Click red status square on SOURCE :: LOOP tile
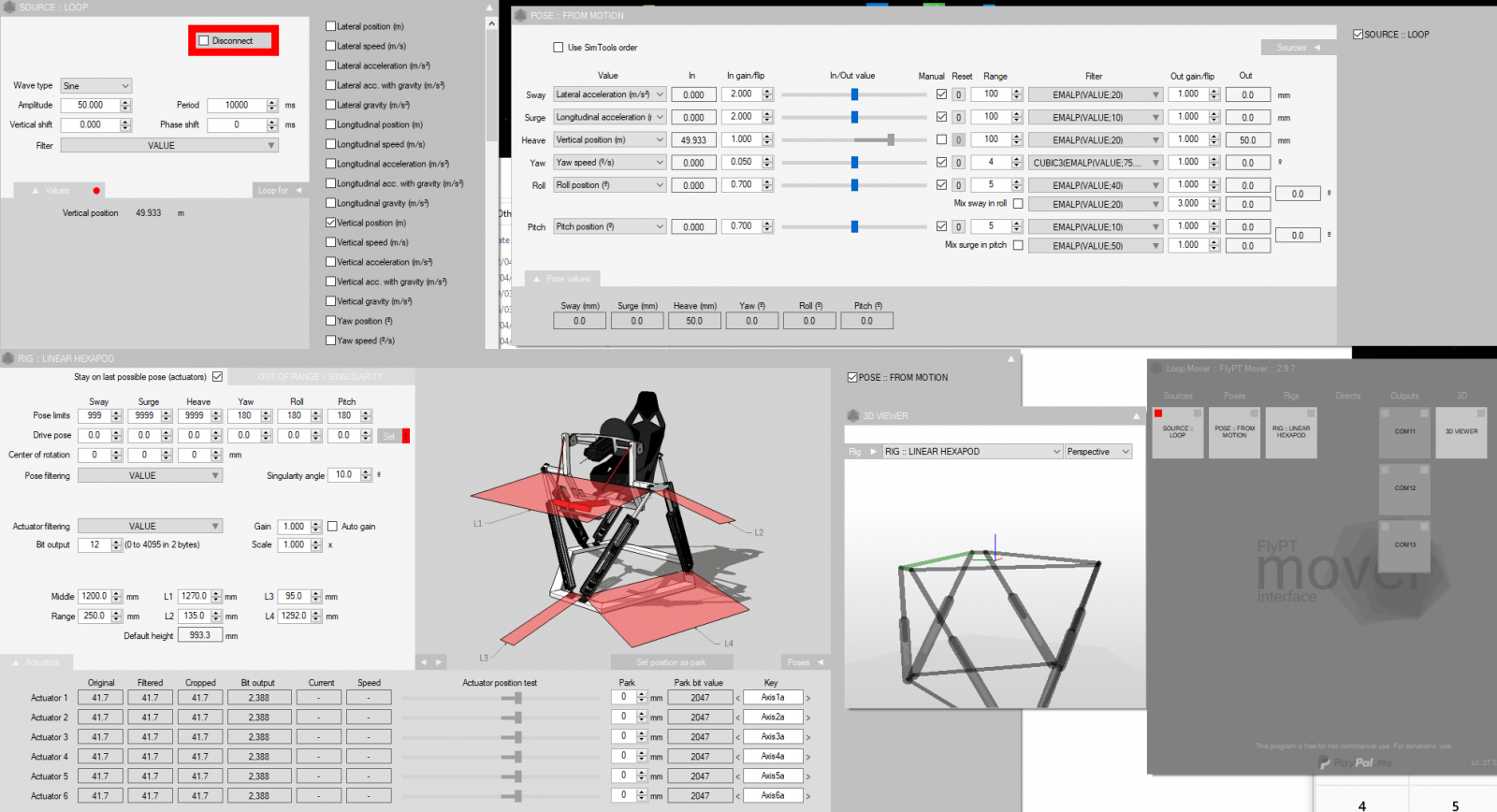1497x812 pixels. click(1157, 413)
